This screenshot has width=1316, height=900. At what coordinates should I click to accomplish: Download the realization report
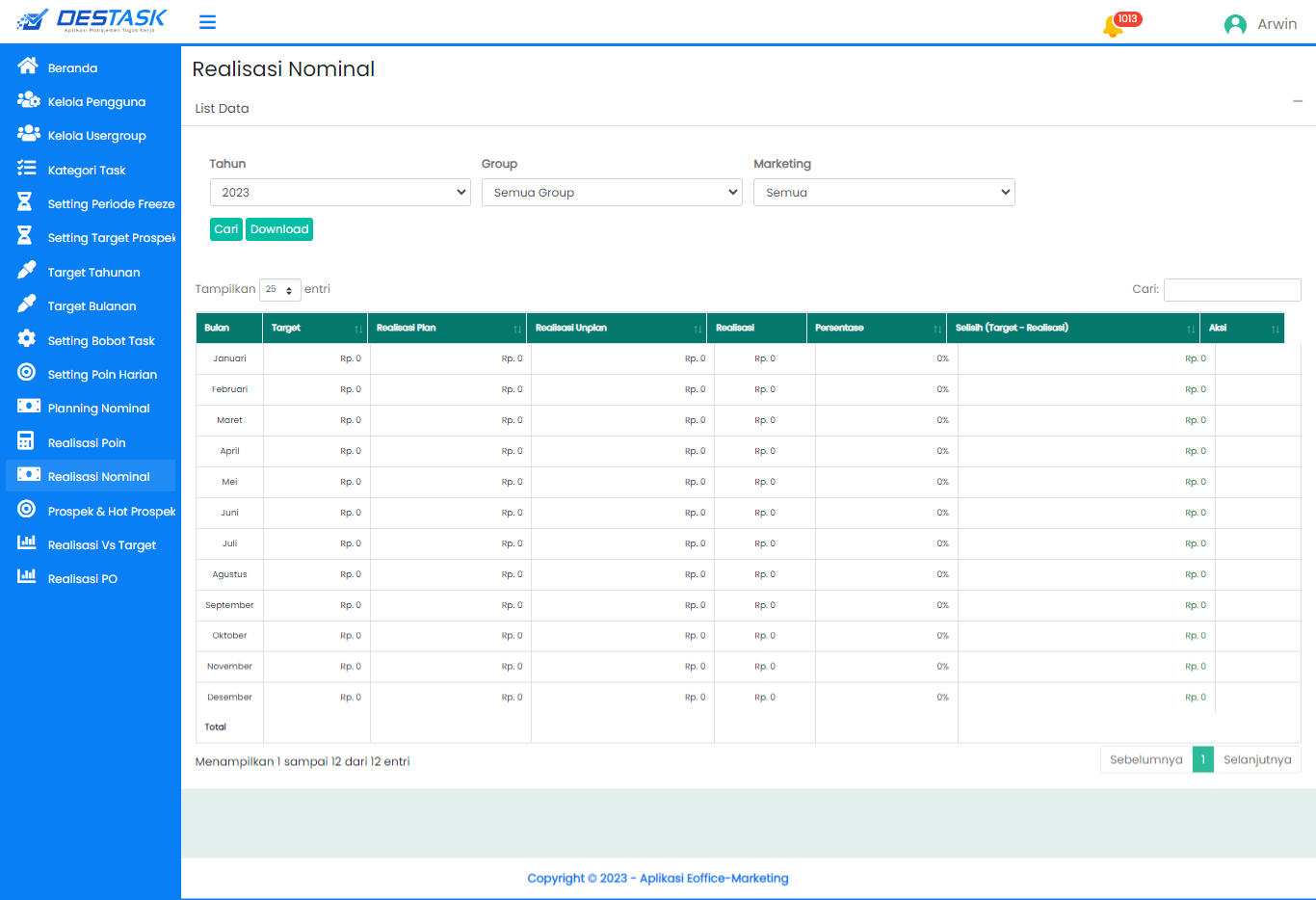(279, 229)
